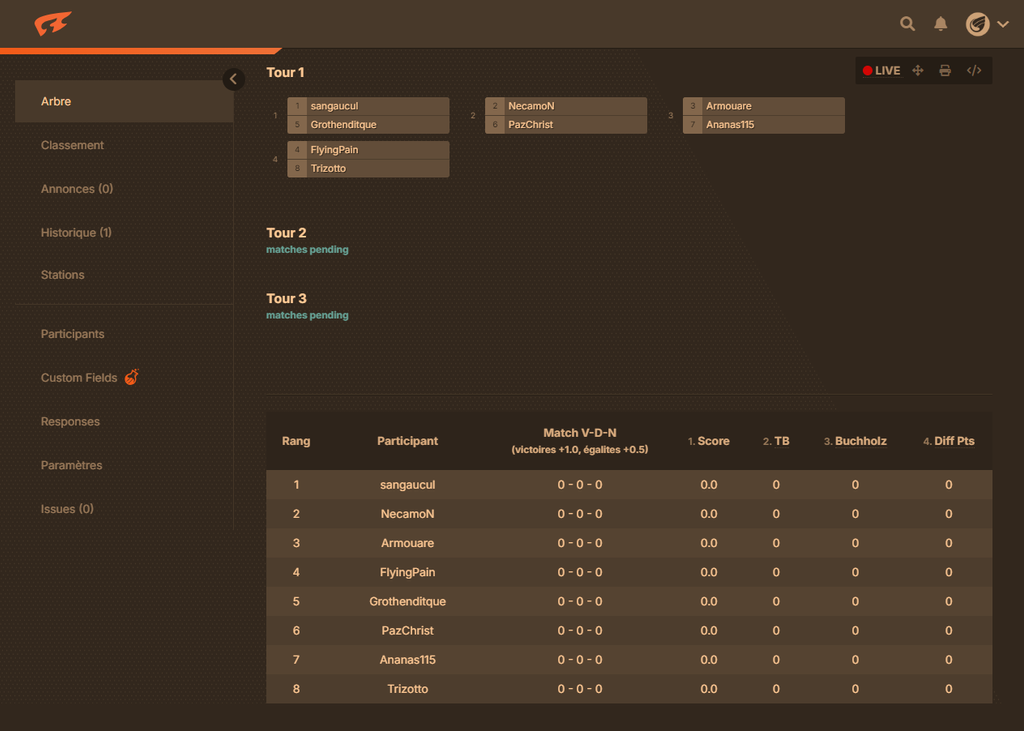This screenshot has width=1024, height=731.
Task: Open the search magnifier icon
Action: (907, 24)
